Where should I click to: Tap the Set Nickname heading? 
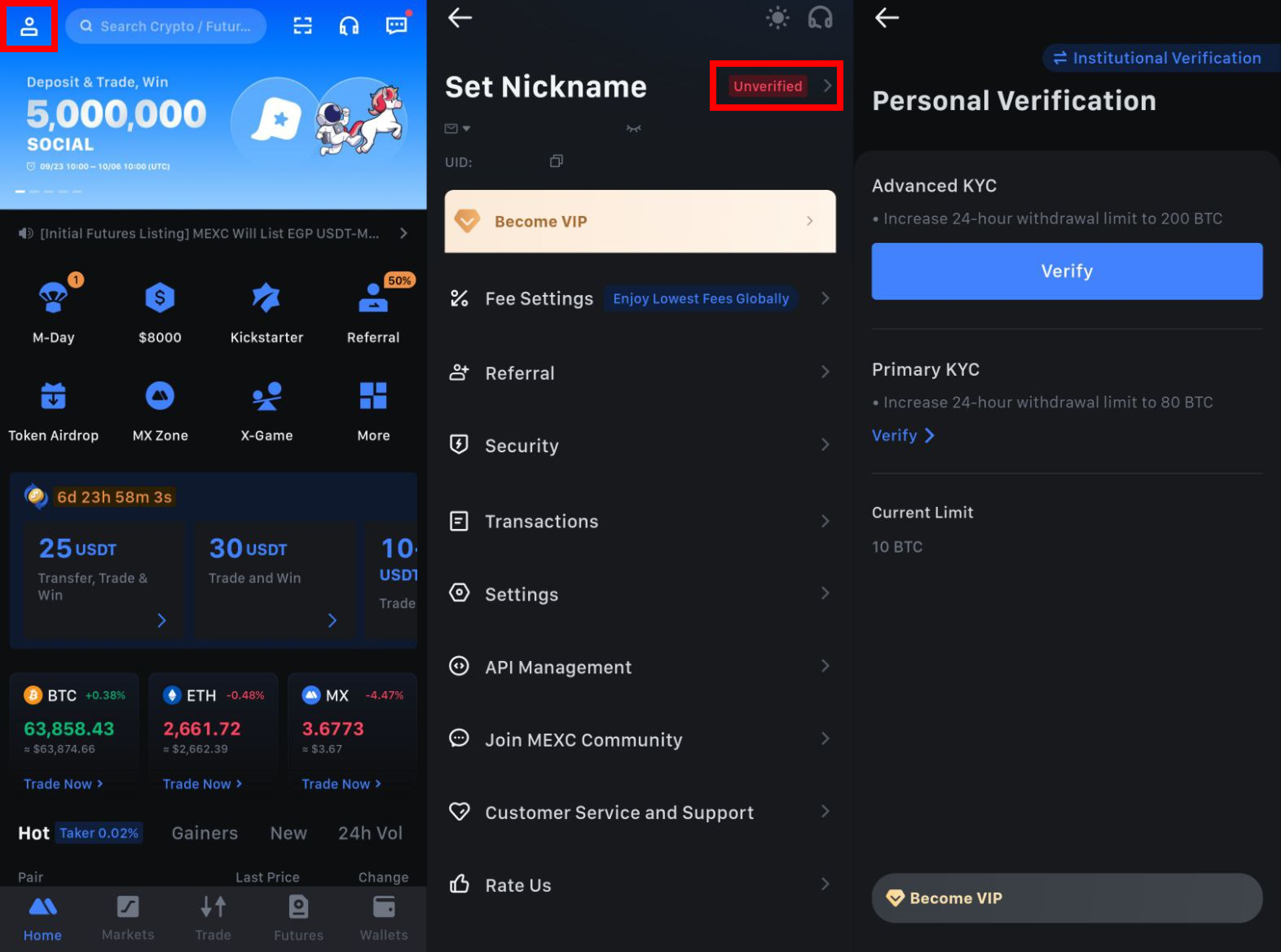pyautogui.click(x=546, y=87)
